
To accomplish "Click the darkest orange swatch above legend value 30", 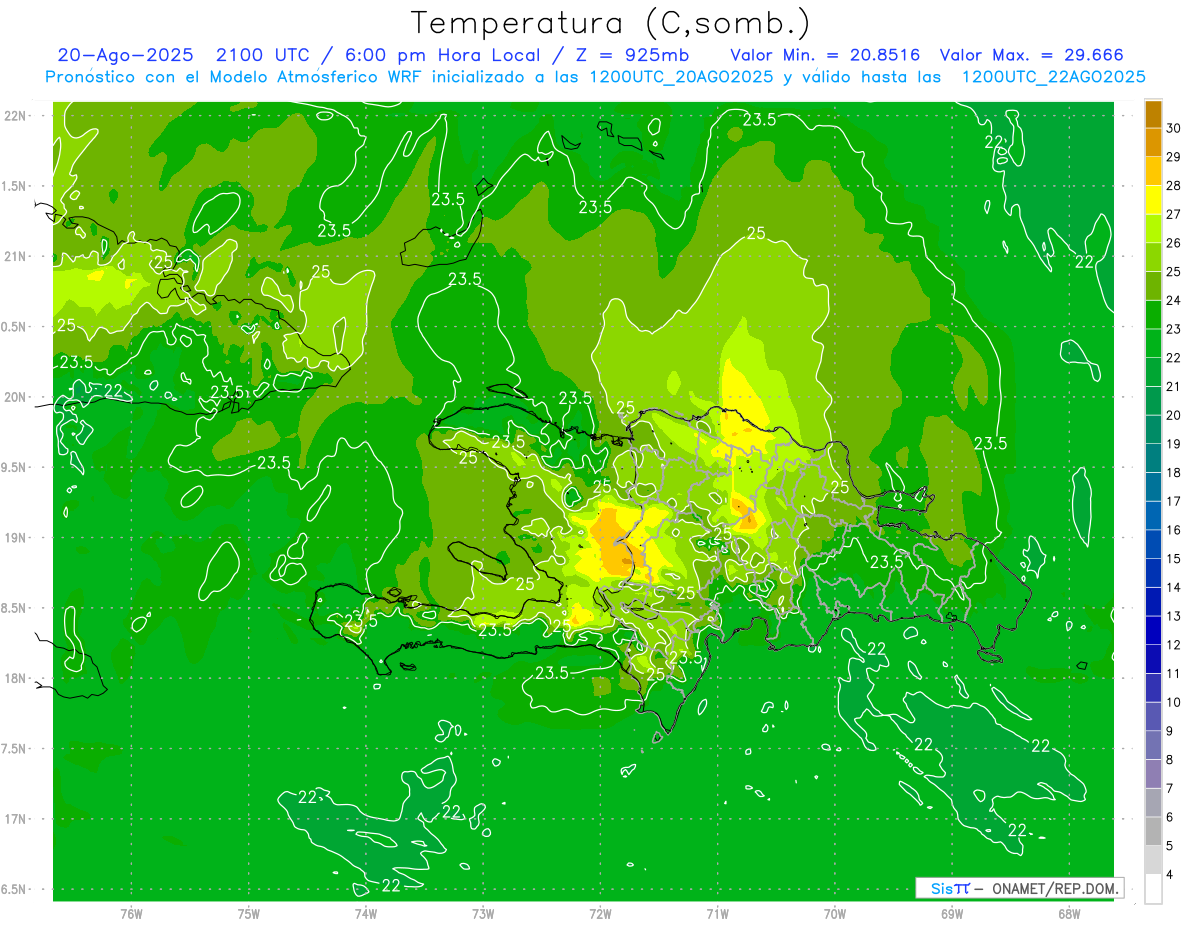I will 1153,113.
